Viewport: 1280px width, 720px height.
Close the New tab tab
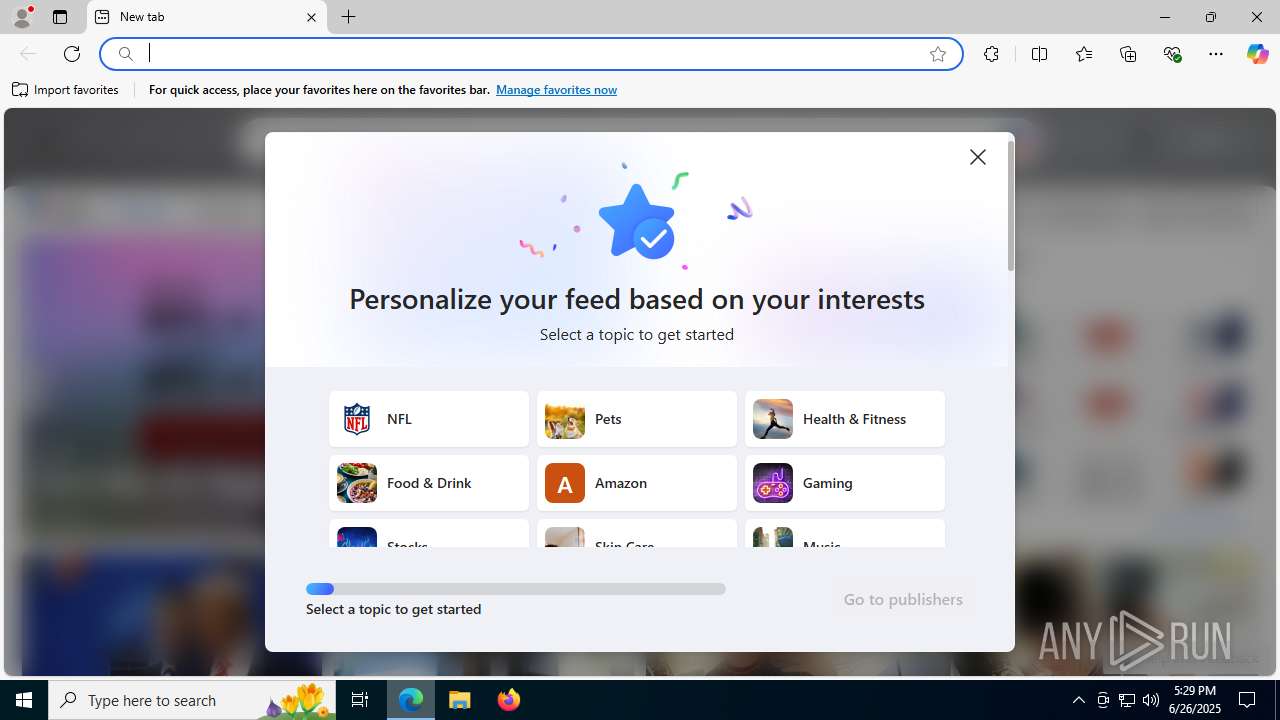click(x=311, y=17)
